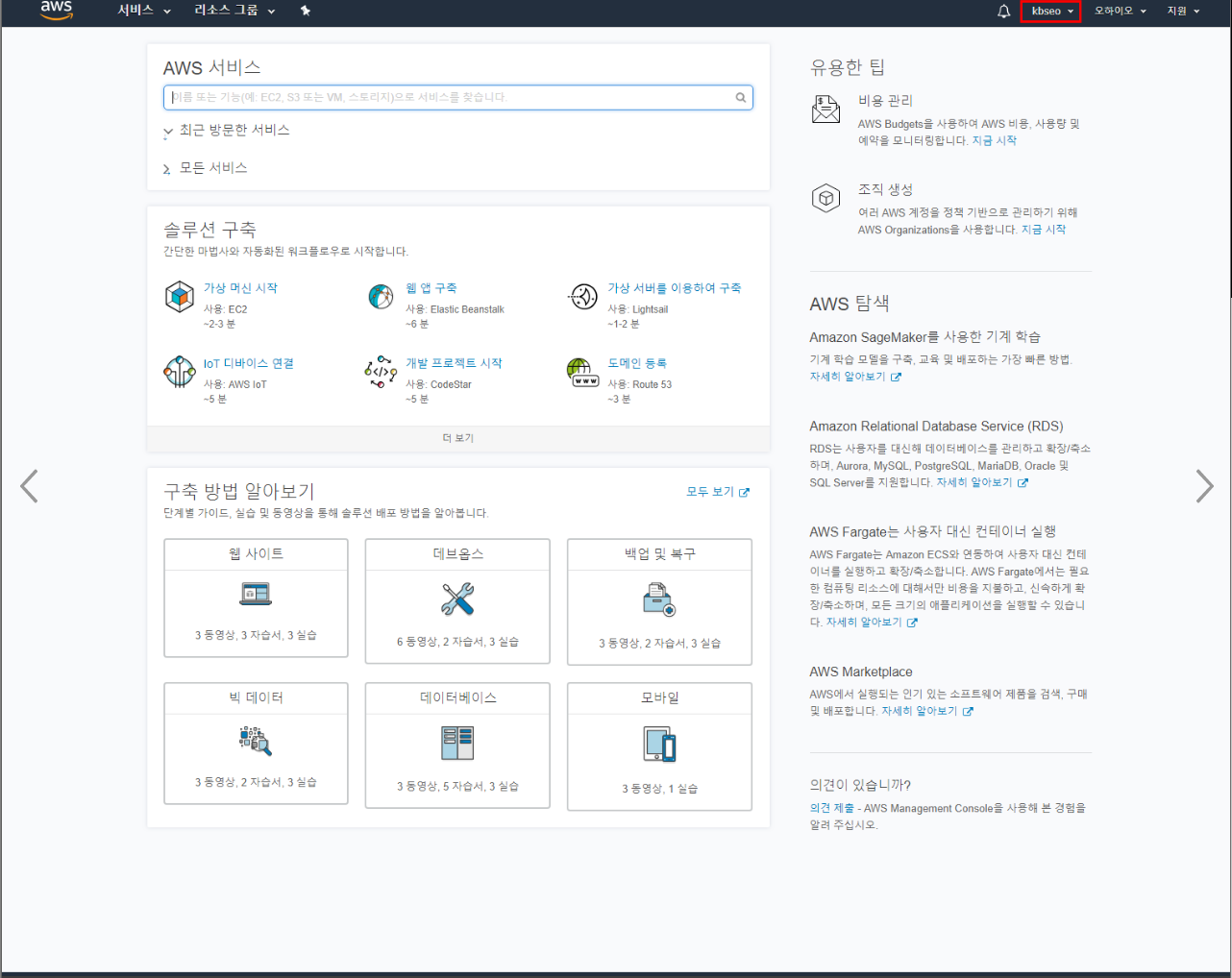Open the 데이터베이스 tutorial card
The width and height of the screenshot is (1232, 978).
pos(457,745)
